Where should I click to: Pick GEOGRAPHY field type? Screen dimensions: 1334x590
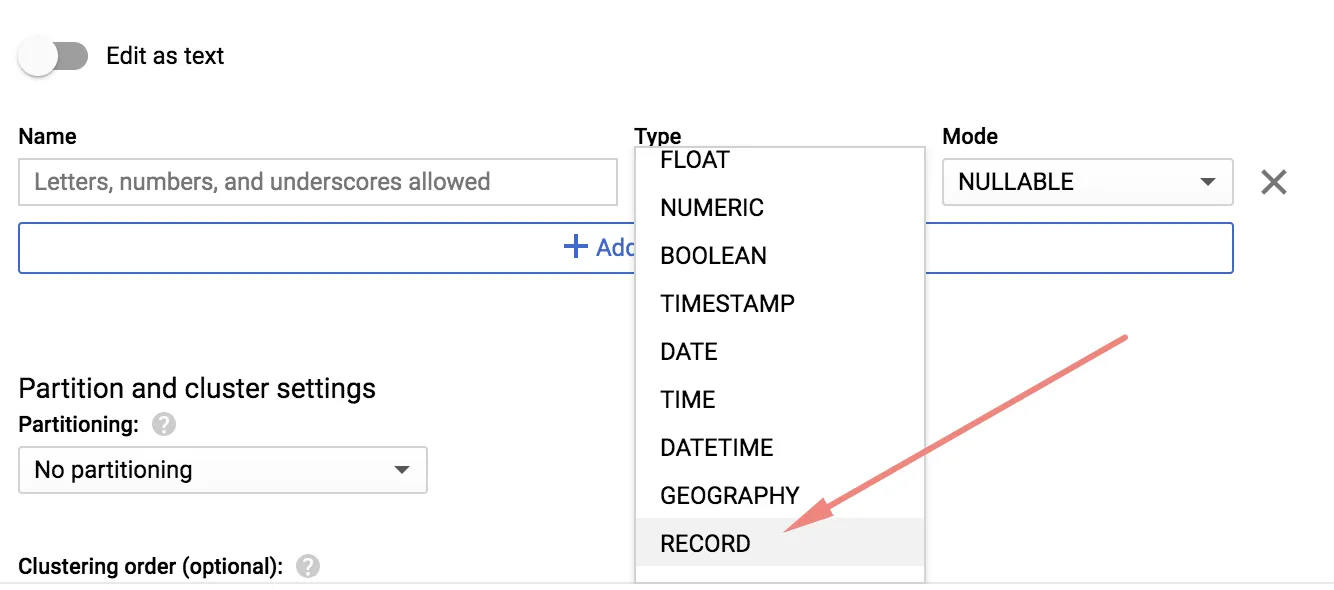pos(730,496)
